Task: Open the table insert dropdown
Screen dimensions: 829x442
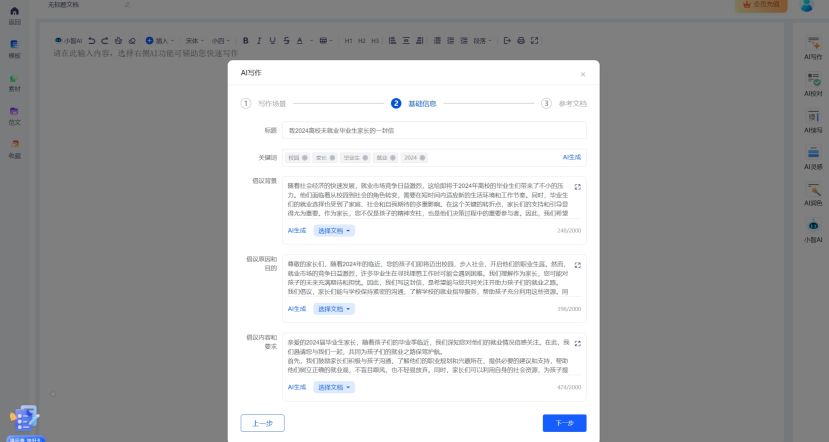Action: (326, 41)
